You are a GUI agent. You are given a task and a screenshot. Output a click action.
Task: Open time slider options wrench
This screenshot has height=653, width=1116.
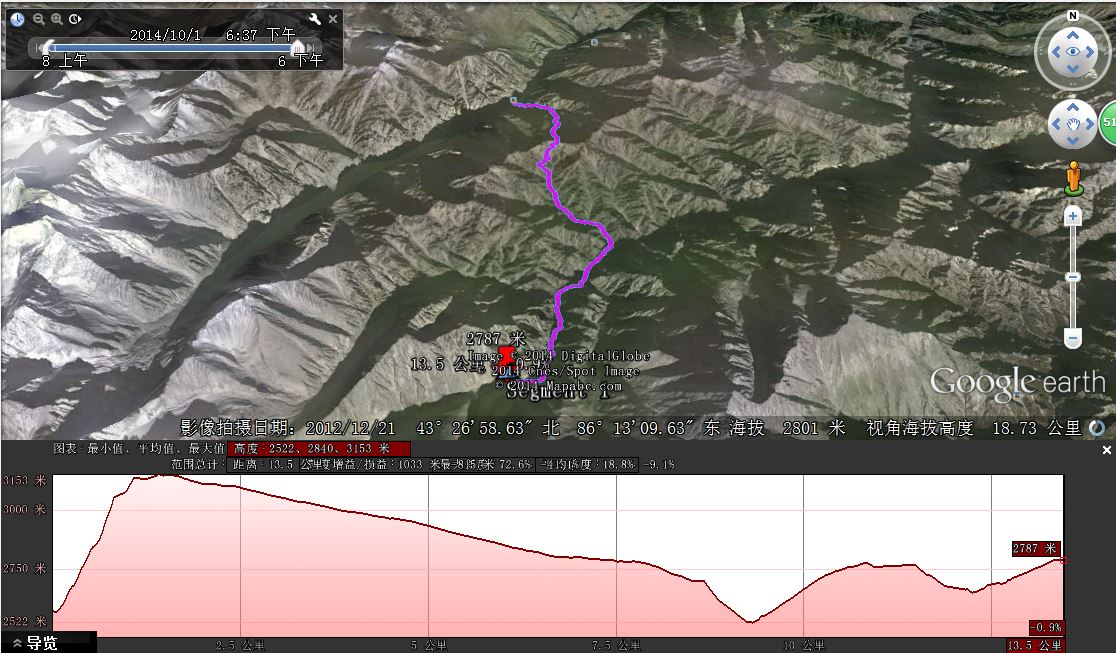coord(315,19)
